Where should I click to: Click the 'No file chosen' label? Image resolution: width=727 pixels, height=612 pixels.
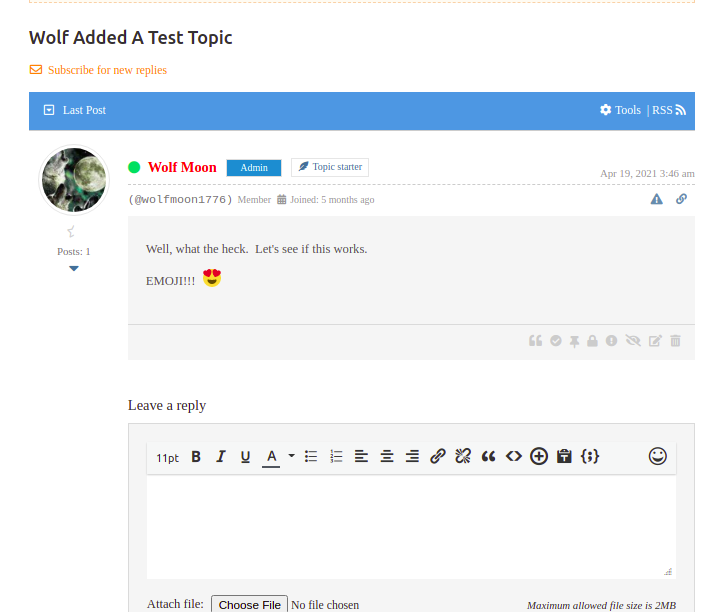tap(325, 605)
